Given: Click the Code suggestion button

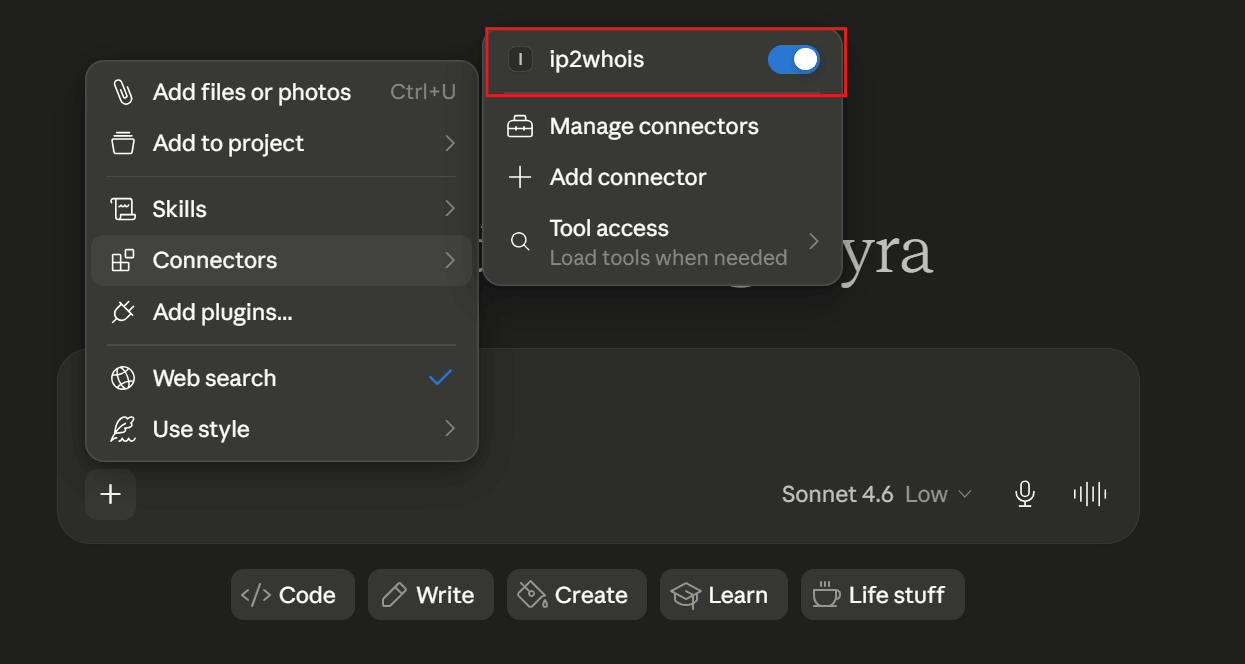Looking at the screenshot, I should pyautogui.click(x=293, y=595).
